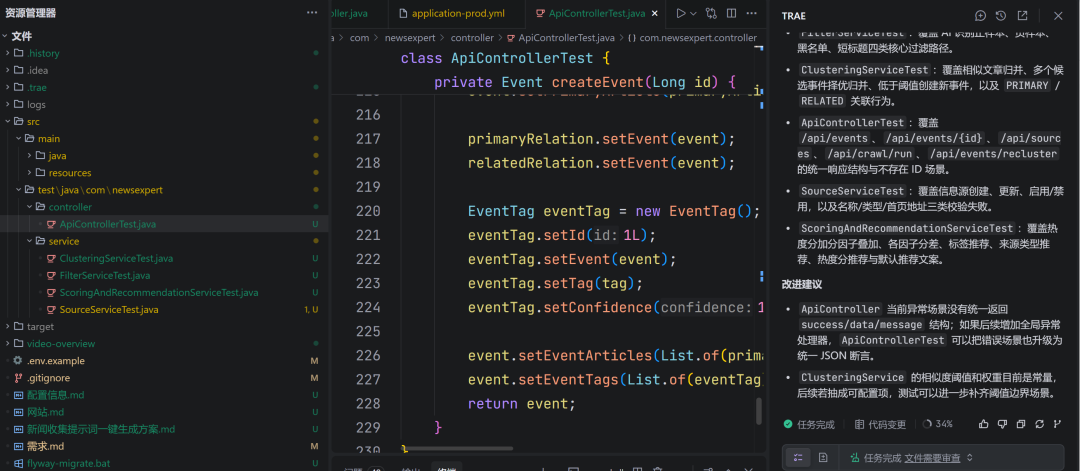Click the 任务完成 status with green check
Image resolution: width=1080 pixels, height=471 pixels.
pyautogui.click(x=811, y=424)
